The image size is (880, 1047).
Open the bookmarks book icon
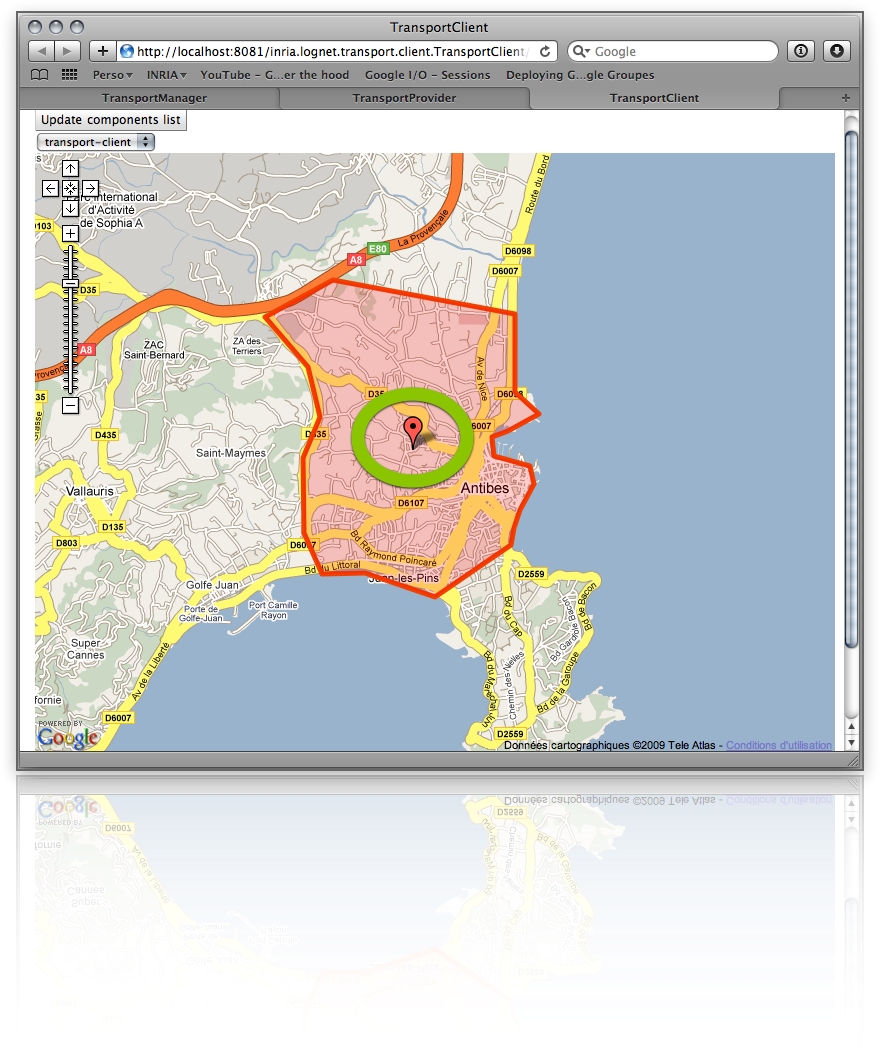[39, 75]
